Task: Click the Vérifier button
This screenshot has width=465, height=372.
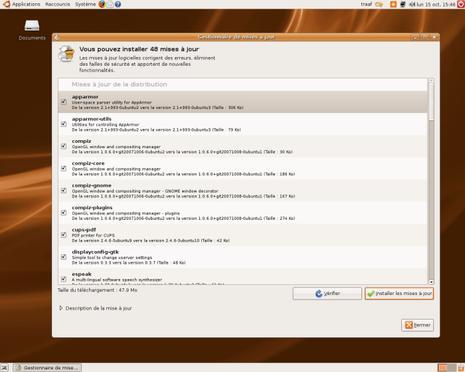Action: tap(327, 294)
